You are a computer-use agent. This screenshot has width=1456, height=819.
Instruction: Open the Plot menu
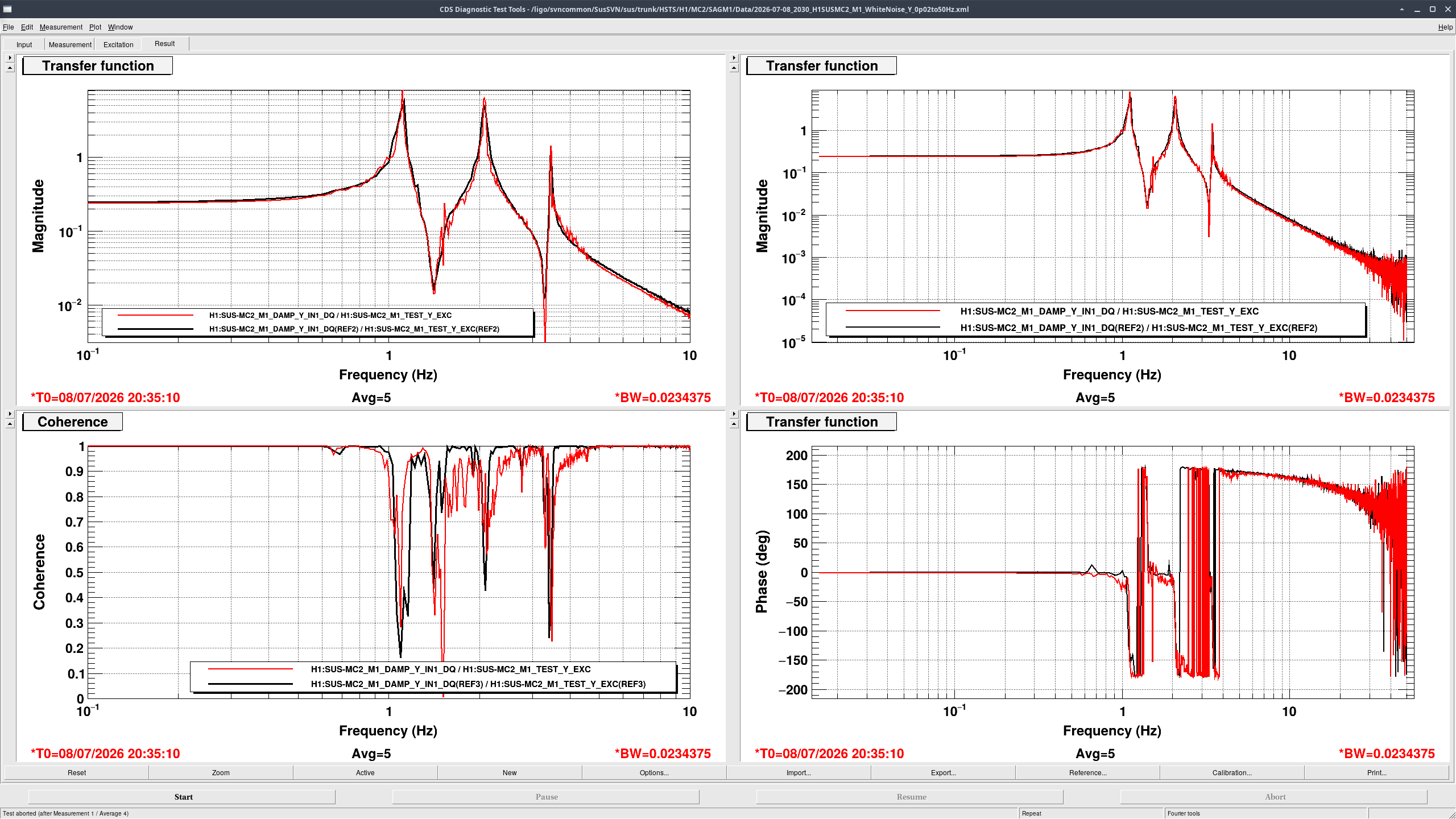pyautogui.click(x=95, y=27)
